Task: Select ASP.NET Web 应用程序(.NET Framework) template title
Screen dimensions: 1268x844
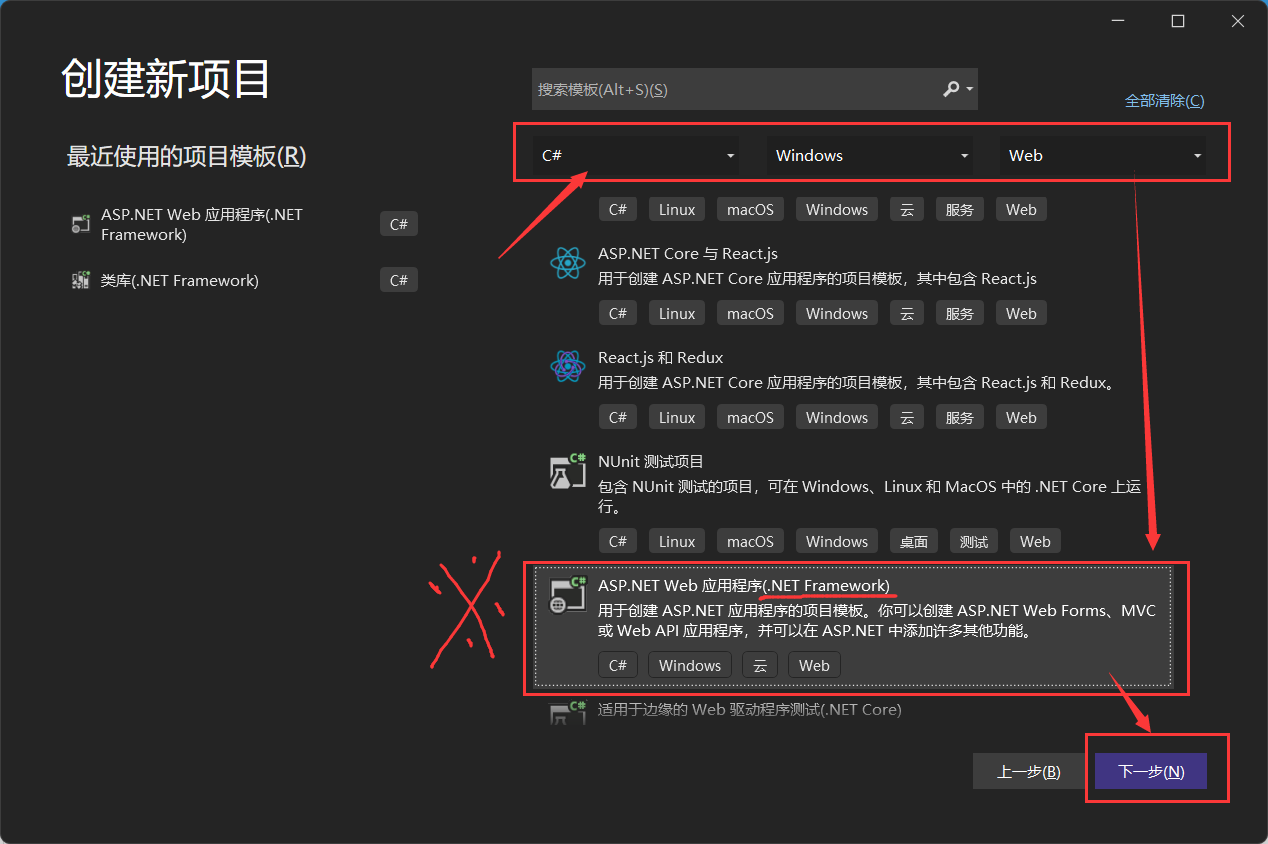Action: [x=743, y=585]
